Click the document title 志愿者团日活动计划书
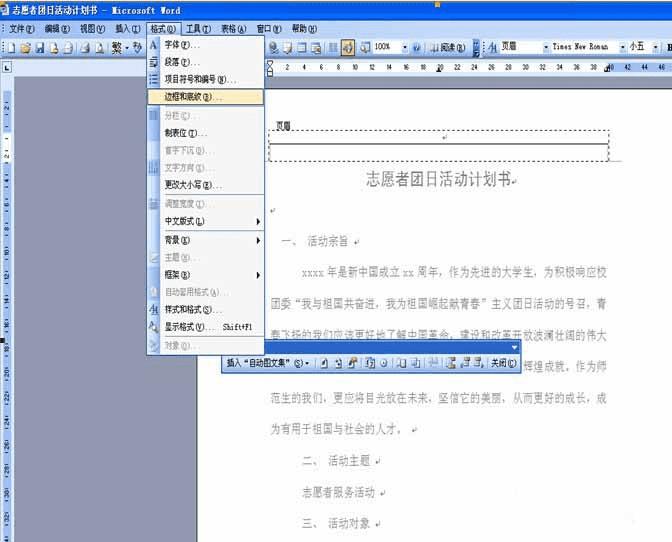672x542 pixels. [438, 179]
